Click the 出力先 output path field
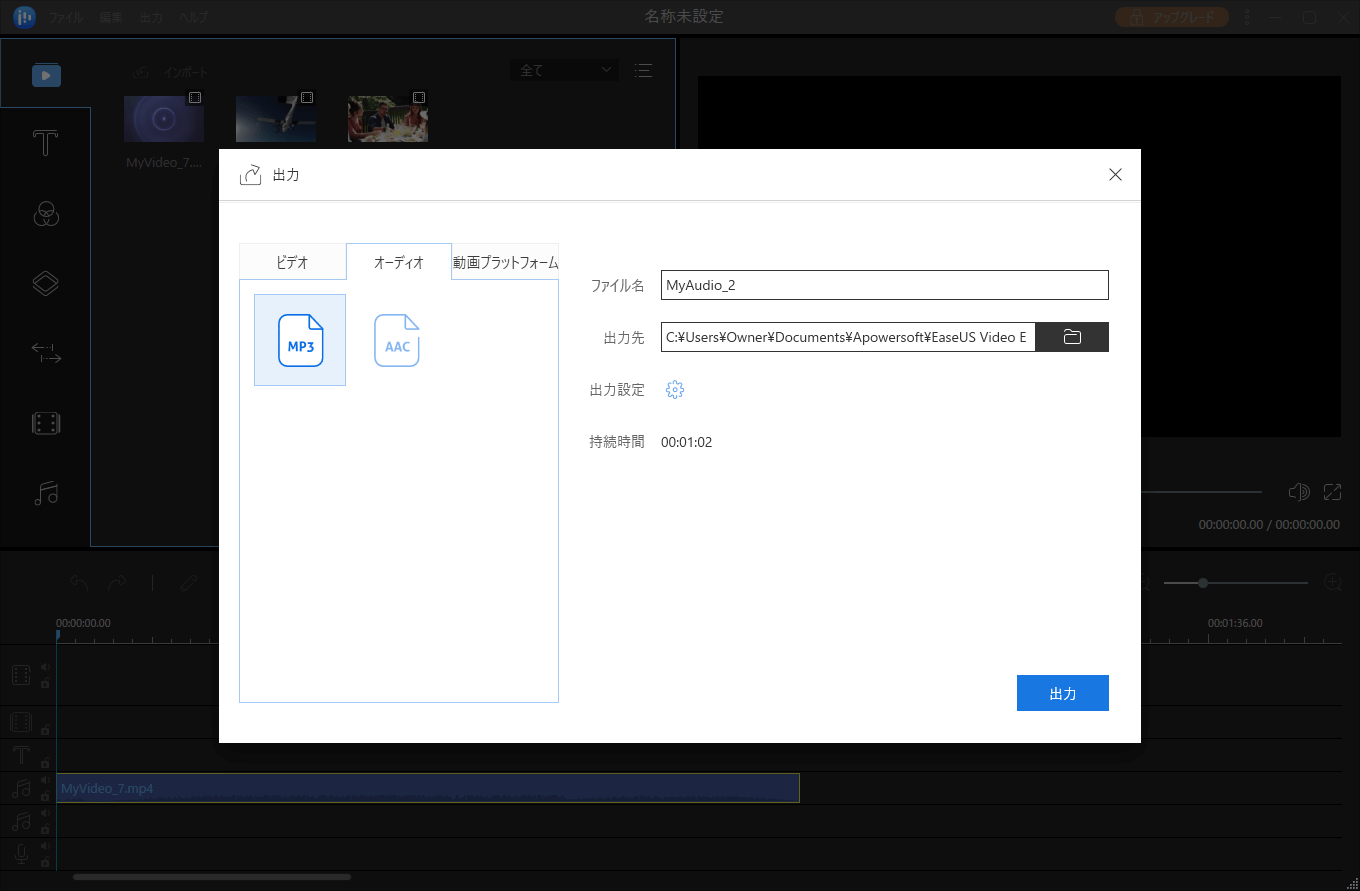The width and height of the screenshot is (1360, 891). pyautogui.click(x=848, y=337)
